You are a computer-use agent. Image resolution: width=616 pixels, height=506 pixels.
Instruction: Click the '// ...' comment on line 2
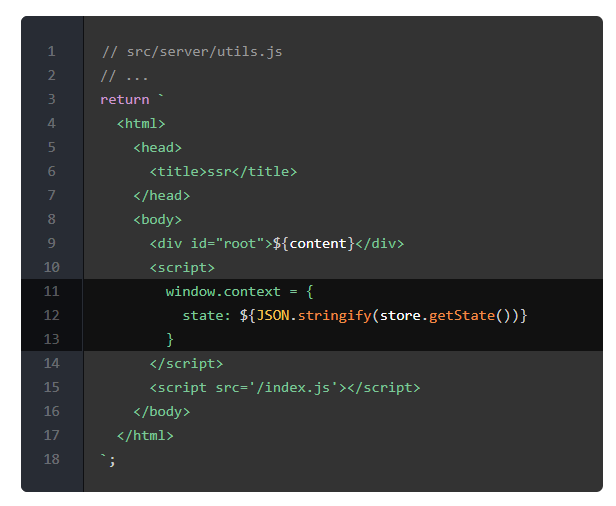point(125,75)
